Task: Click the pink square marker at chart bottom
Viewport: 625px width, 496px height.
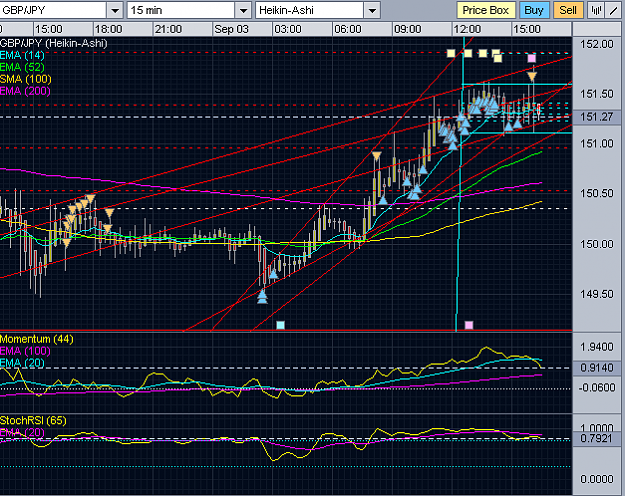Action: (x=469, y=325)
